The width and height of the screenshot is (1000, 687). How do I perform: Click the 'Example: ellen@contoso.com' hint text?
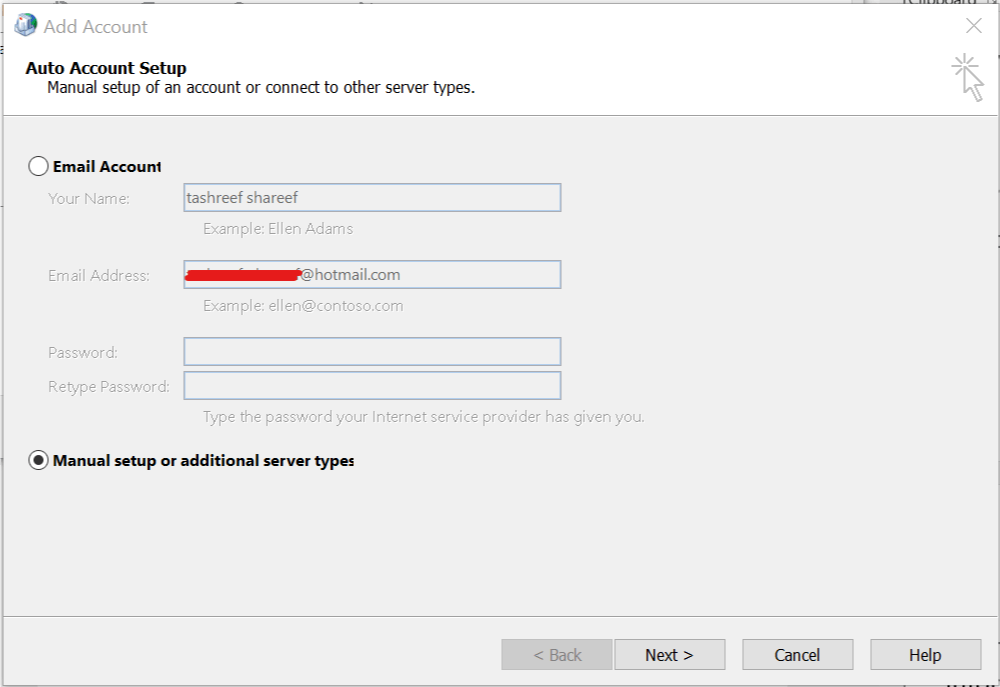(303, 306)
